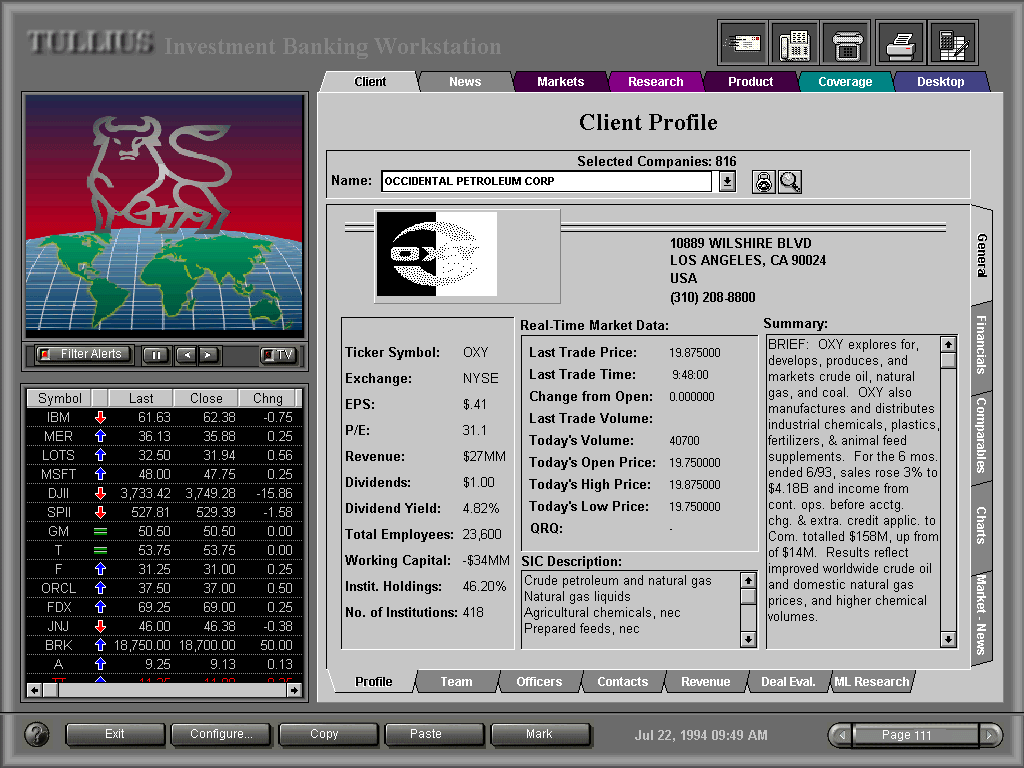
Task: Switch to the Research tab
Action: [x=656, y=82]
